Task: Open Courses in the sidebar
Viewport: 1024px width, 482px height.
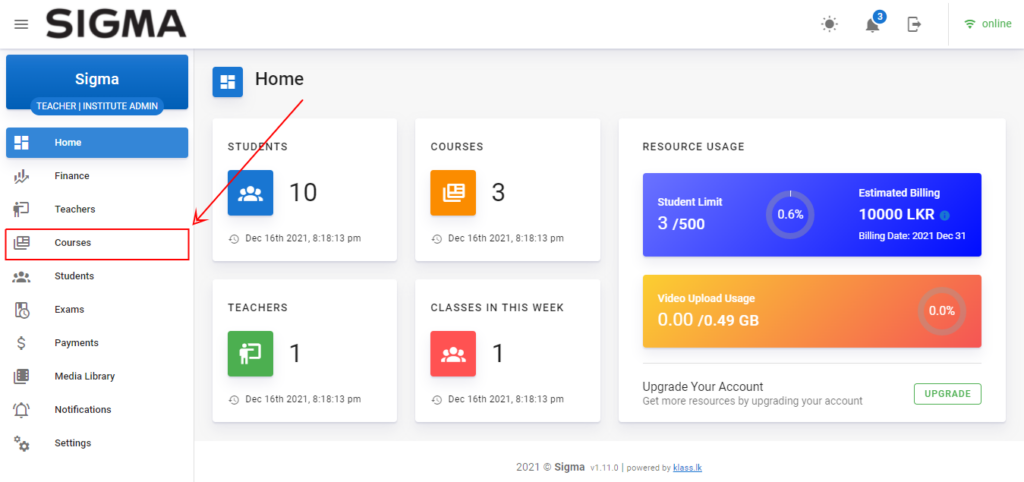Action: (x=97, y=243)
